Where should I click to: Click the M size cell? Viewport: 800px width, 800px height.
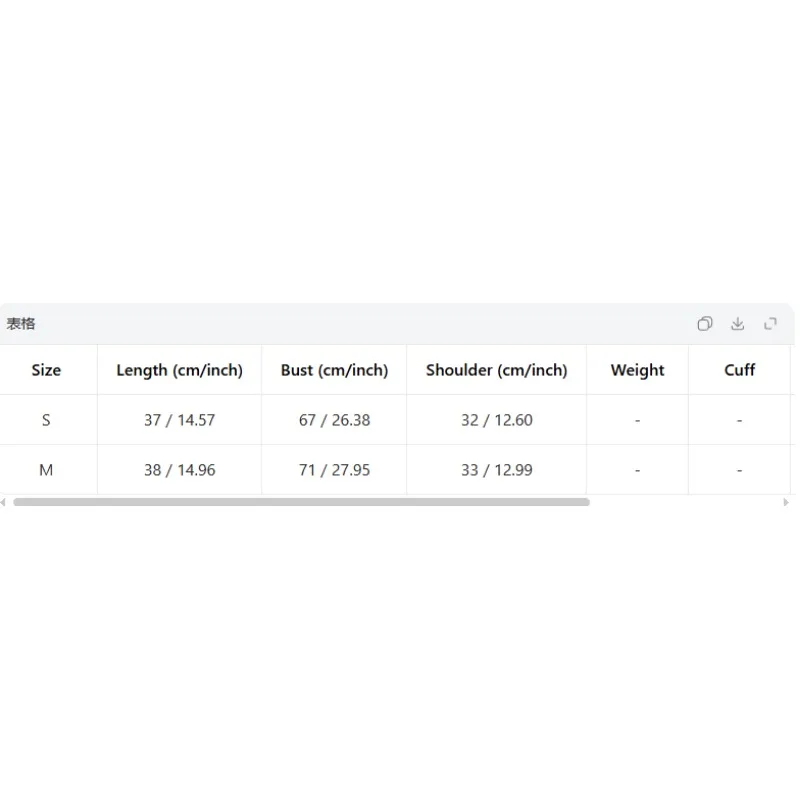point(46,470)
